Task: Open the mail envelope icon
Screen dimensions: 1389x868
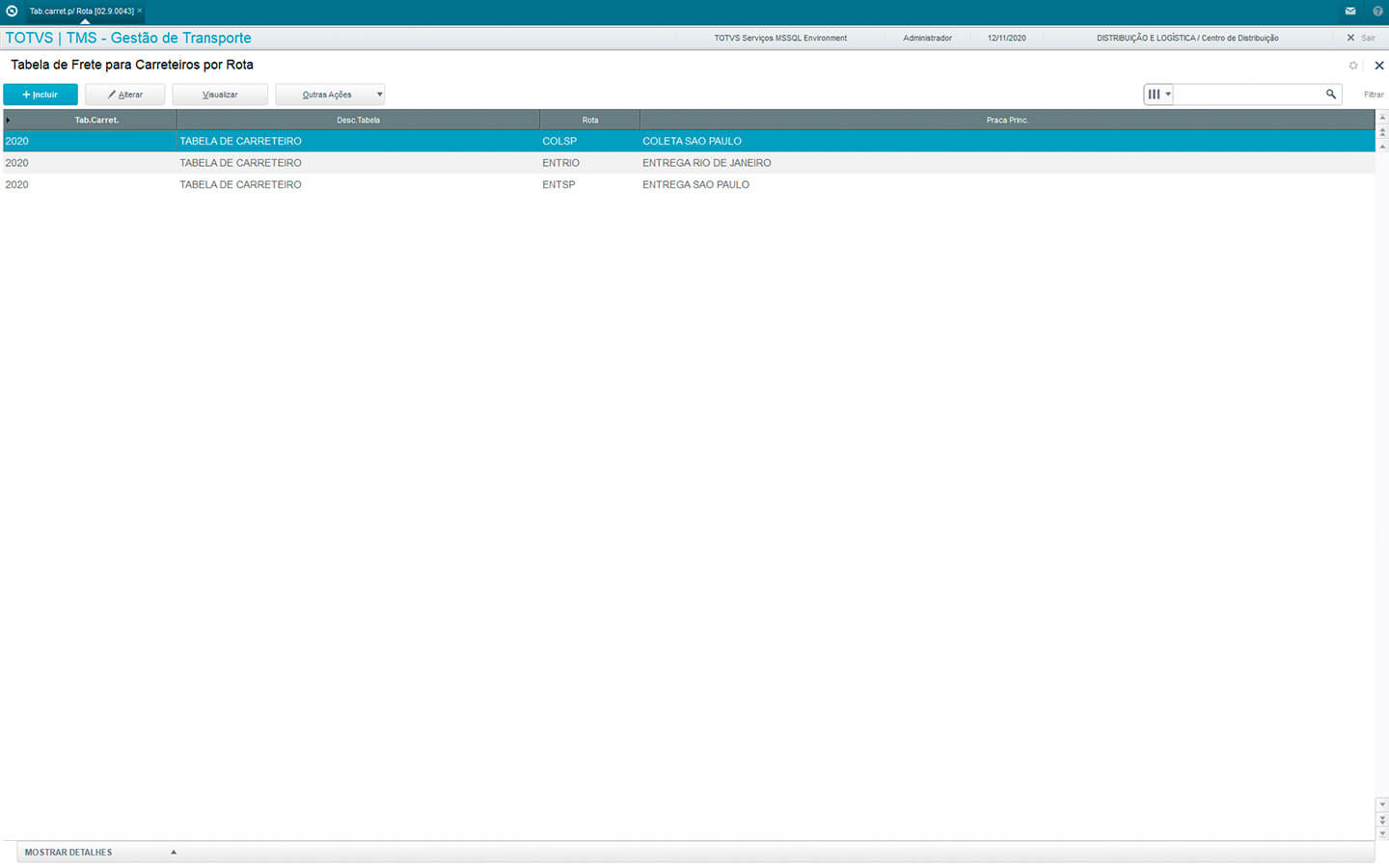Action: point(1349,12)
